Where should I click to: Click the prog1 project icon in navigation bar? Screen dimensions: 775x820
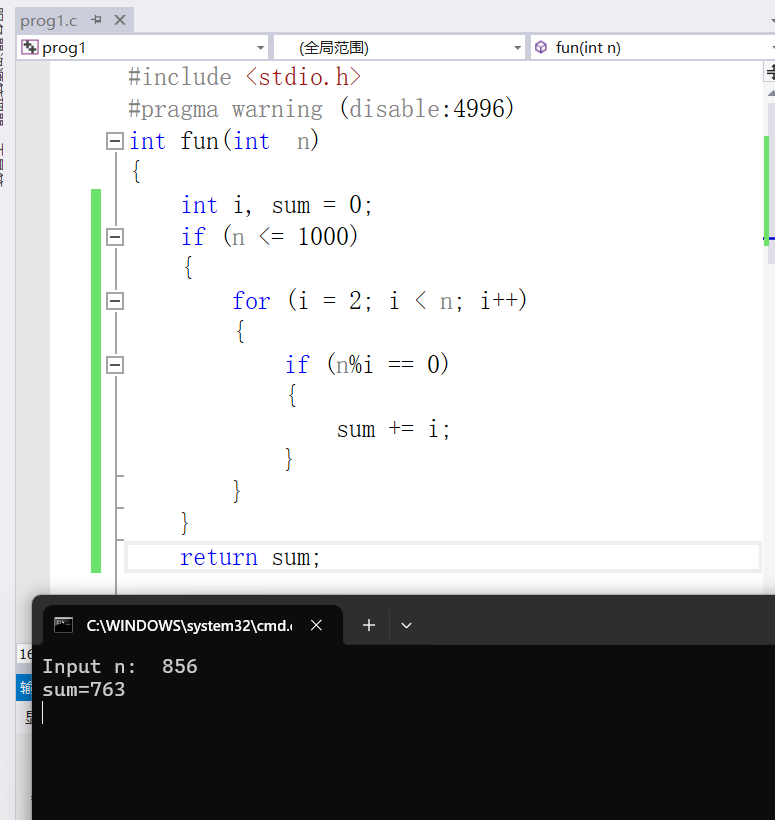pos(30,48)
